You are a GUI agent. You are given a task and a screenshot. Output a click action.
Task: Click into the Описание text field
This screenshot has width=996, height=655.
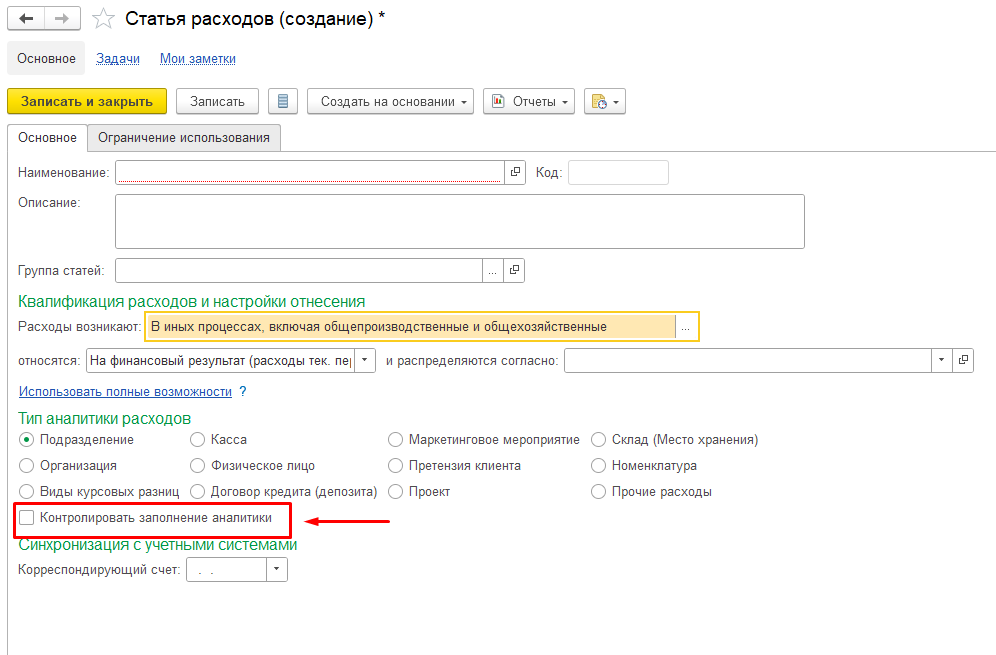coord(459,221)
